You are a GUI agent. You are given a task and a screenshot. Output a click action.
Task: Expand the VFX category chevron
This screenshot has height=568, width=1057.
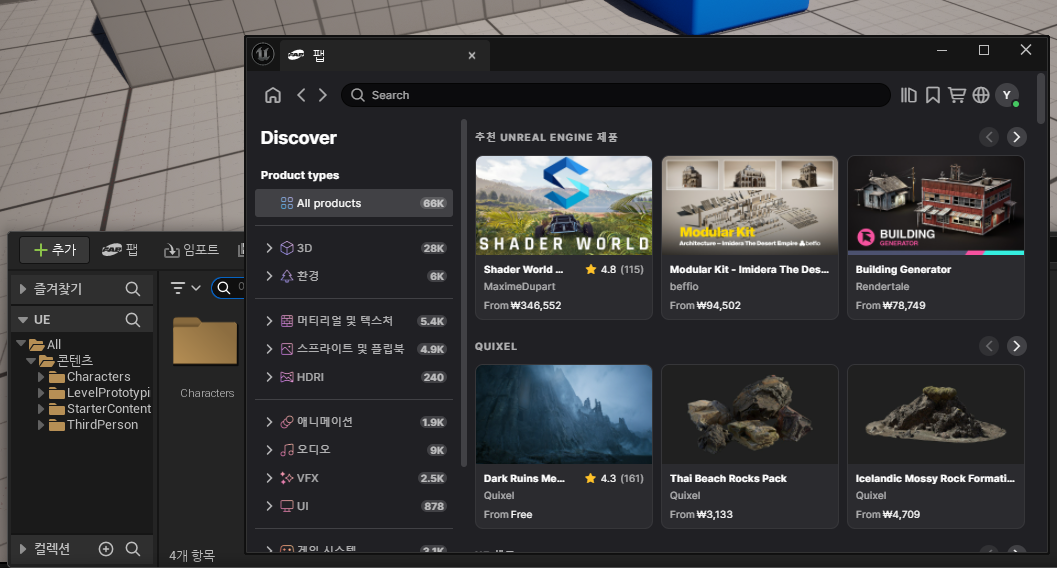269,478
